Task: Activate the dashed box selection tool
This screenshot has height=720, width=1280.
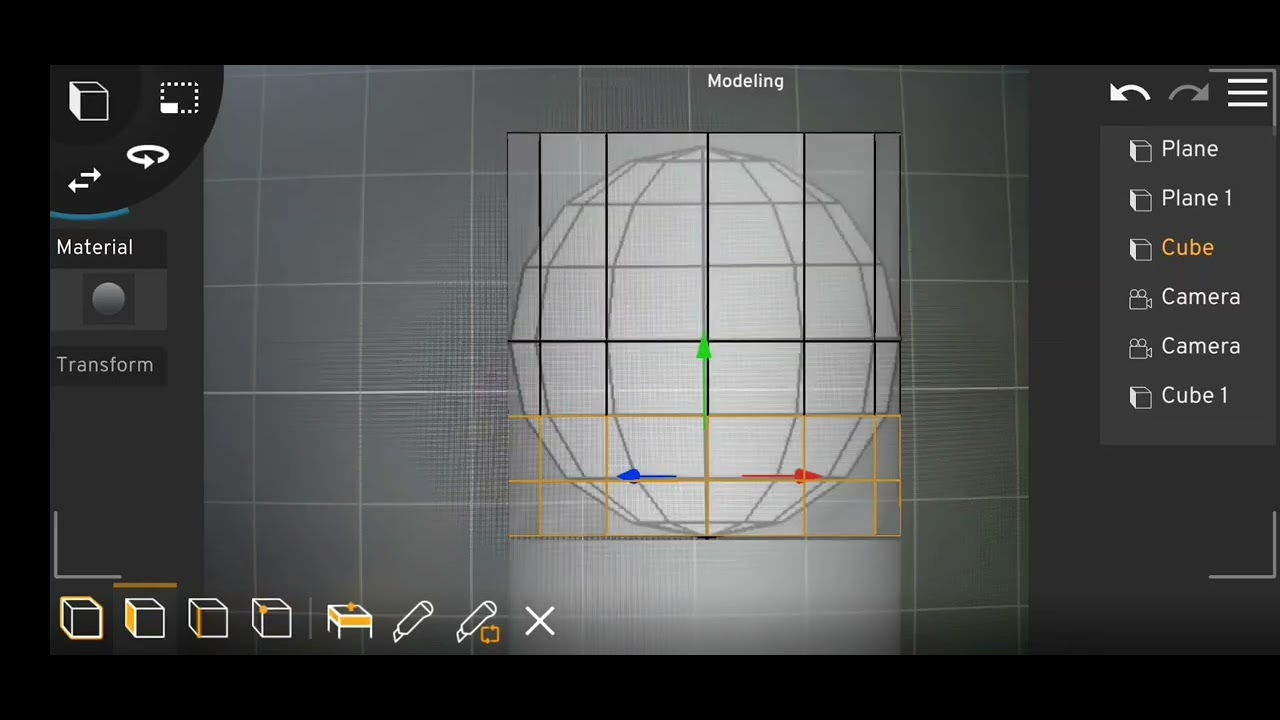Action: (179, 98)
